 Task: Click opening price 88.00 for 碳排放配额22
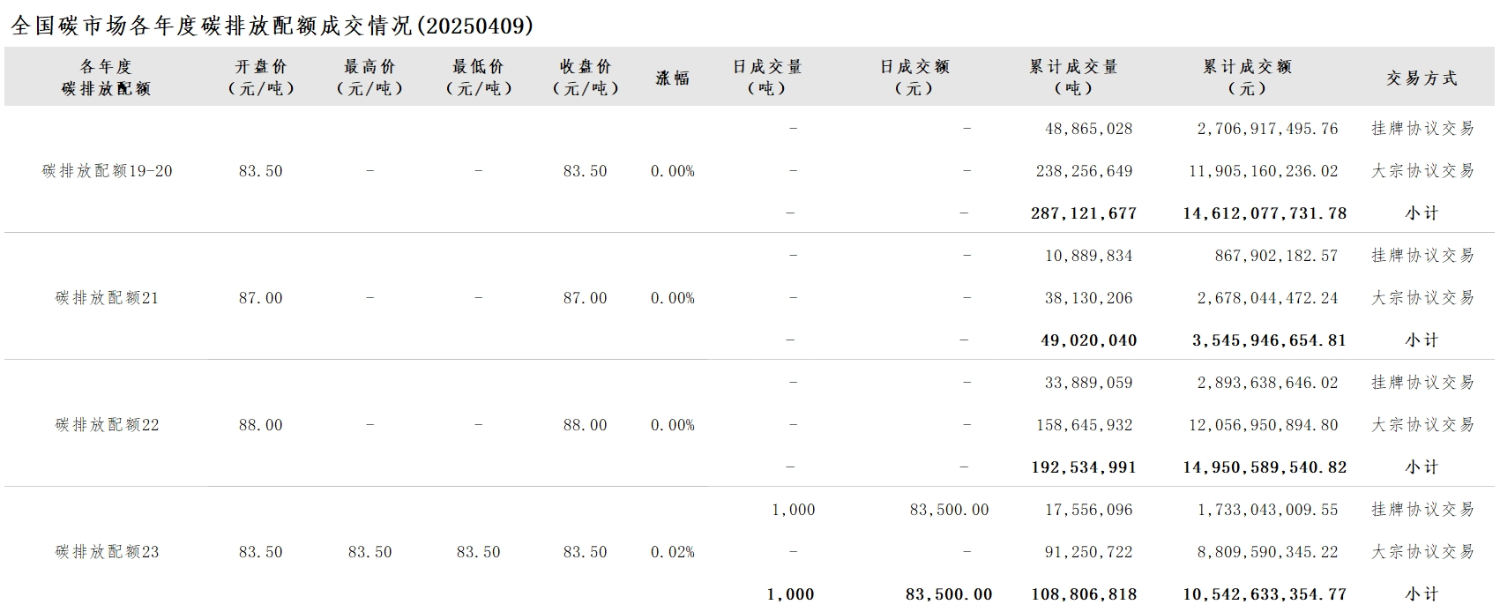click(261, 425)
